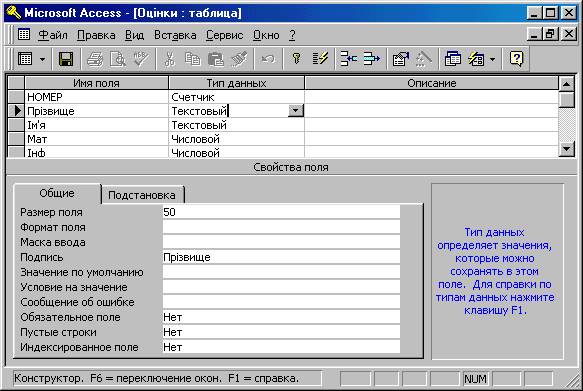The height and width of the screenshot is (391, 583).
Task: Open the Вставка menu
Action: click(175, 35)
